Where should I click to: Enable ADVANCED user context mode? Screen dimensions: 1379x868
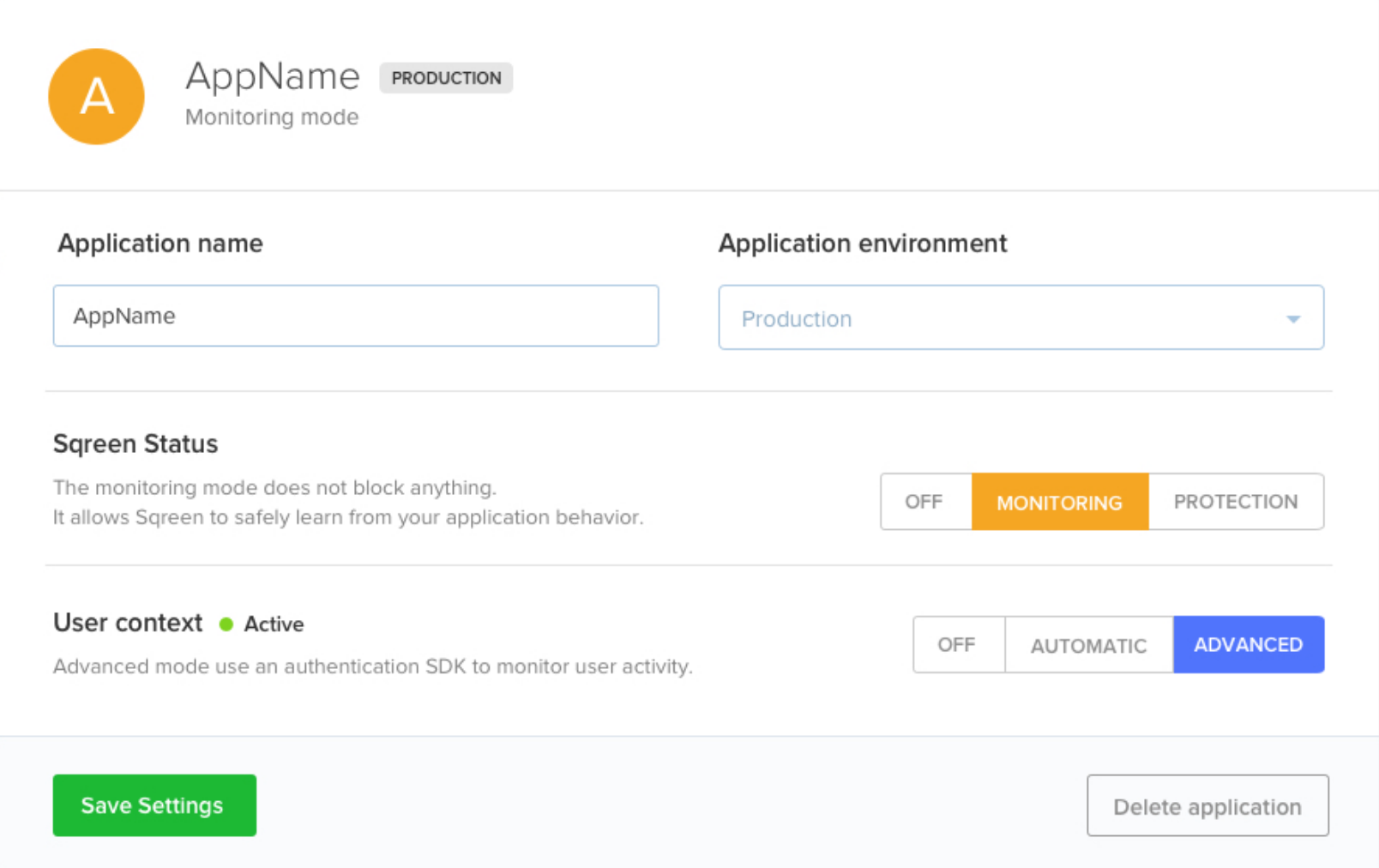point(1248,644)
